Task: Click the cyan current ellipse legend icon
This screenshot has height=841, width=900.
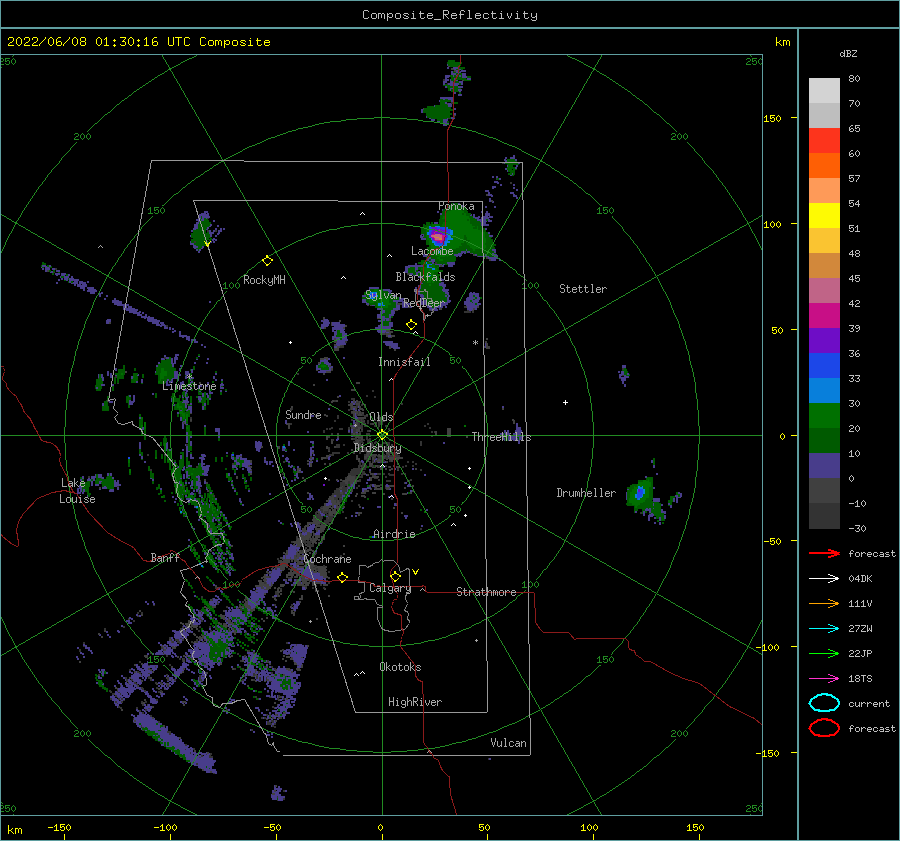Action: (824, 703)
